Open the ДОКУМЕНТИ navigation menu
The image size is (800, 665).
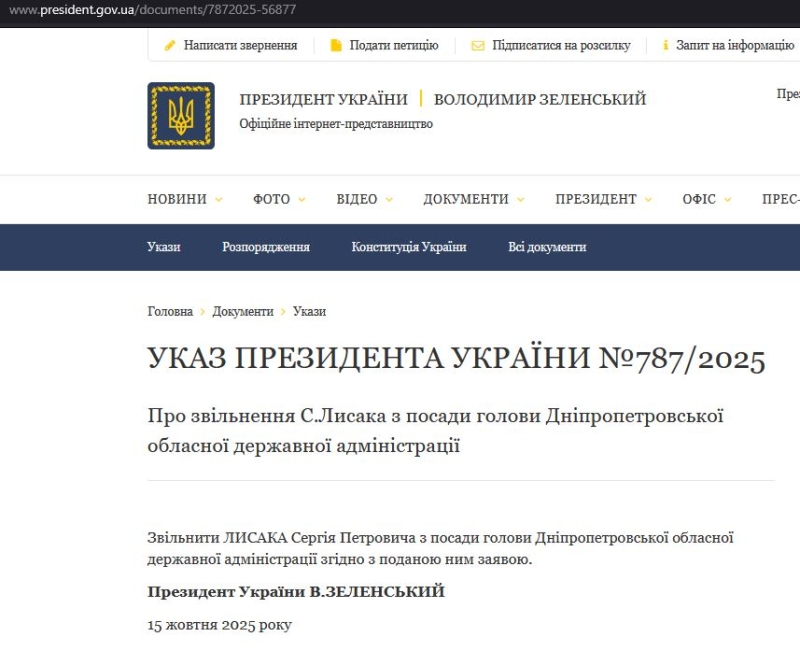pyautogui.click(x=474, y=199)
